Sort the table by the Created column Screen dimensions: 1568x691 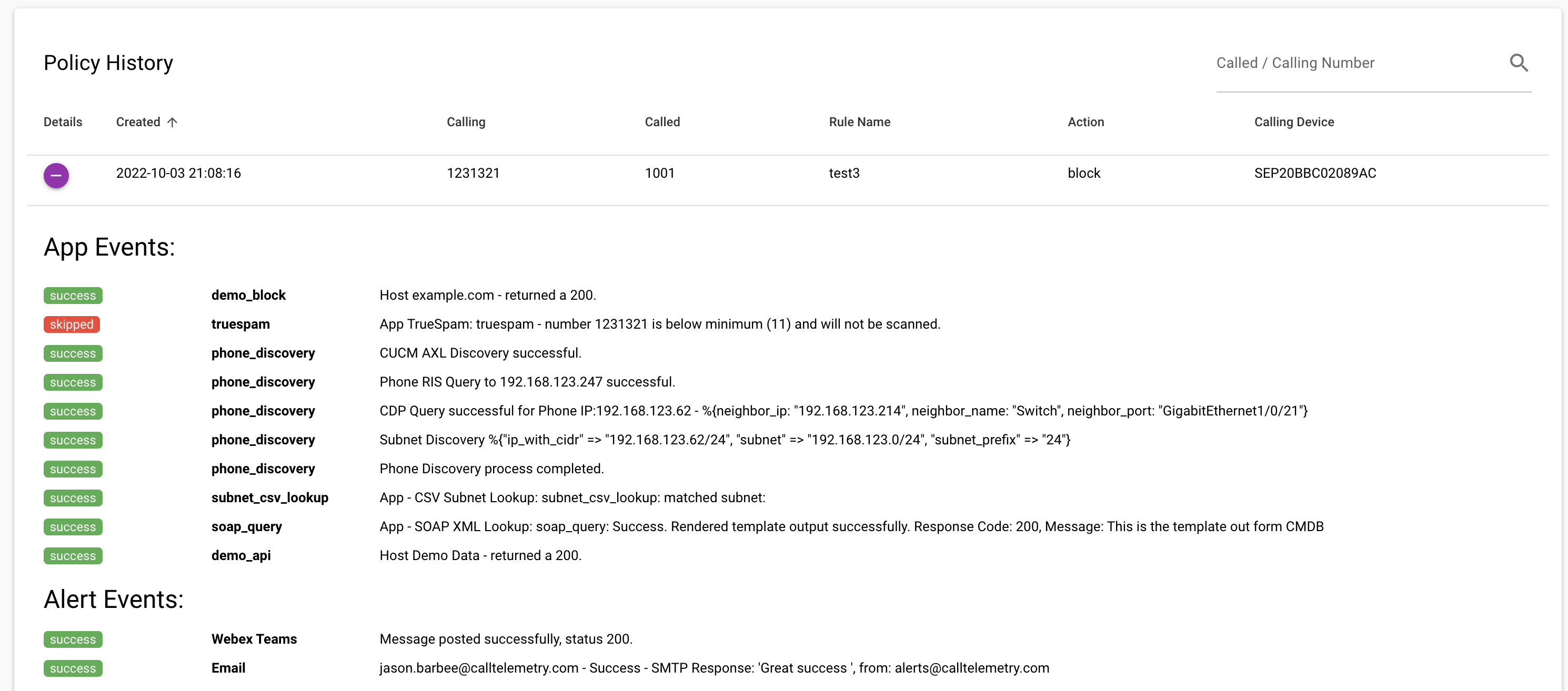[x=138, y=121]
